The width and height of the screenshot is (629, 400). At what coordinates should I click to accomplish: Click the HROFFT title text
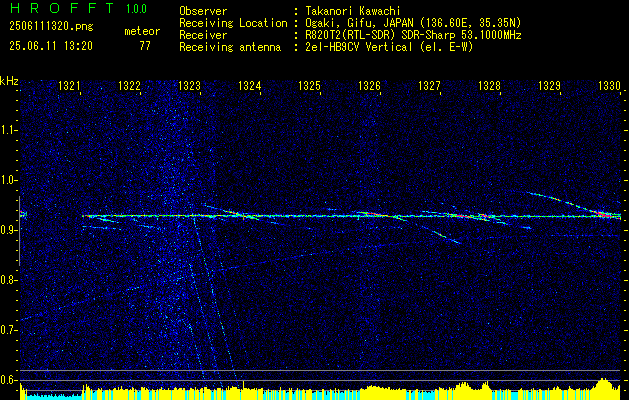click(62, 8)
